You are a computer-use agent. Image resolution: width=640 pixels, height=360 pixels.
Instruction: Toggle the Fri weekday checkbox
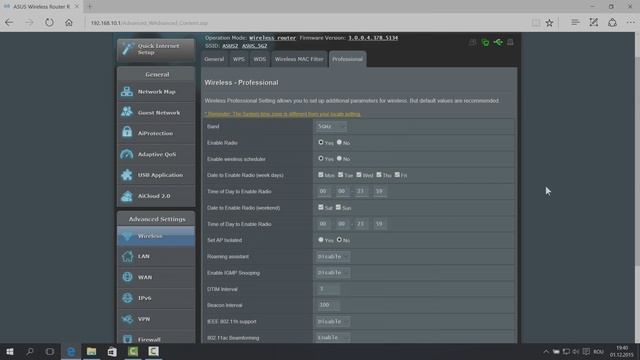pyautogui.click(x=397, y=175)
